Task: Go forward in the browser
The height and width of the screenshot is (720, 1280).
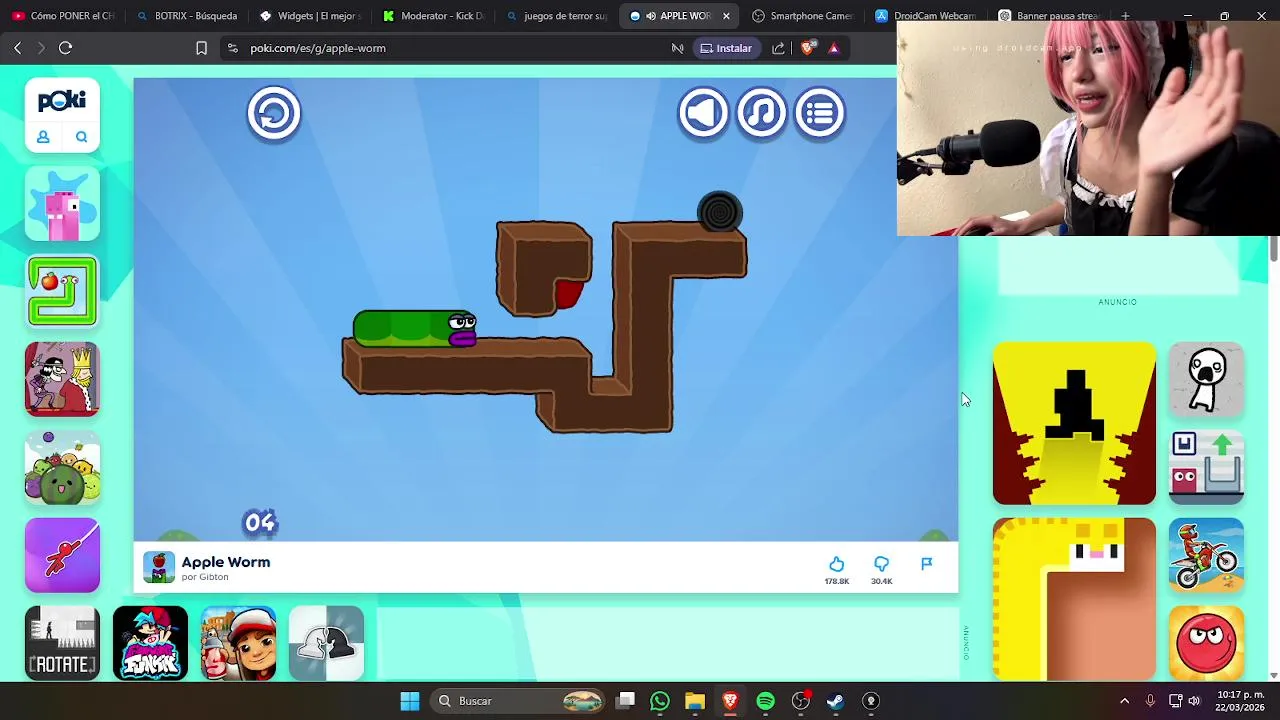Action: pyautogui.click(x=41, y=48)
